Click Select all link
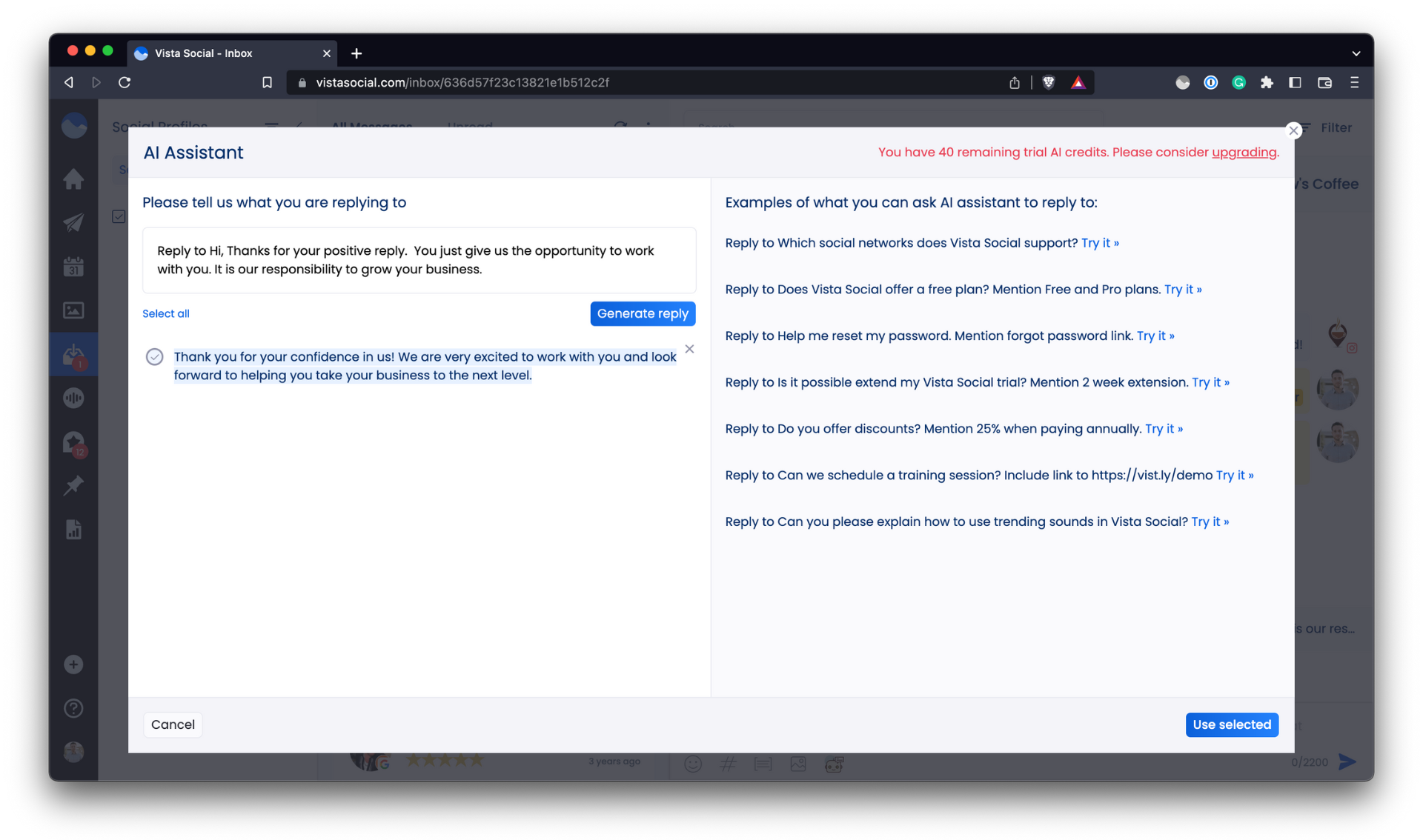 click(166, 313)
